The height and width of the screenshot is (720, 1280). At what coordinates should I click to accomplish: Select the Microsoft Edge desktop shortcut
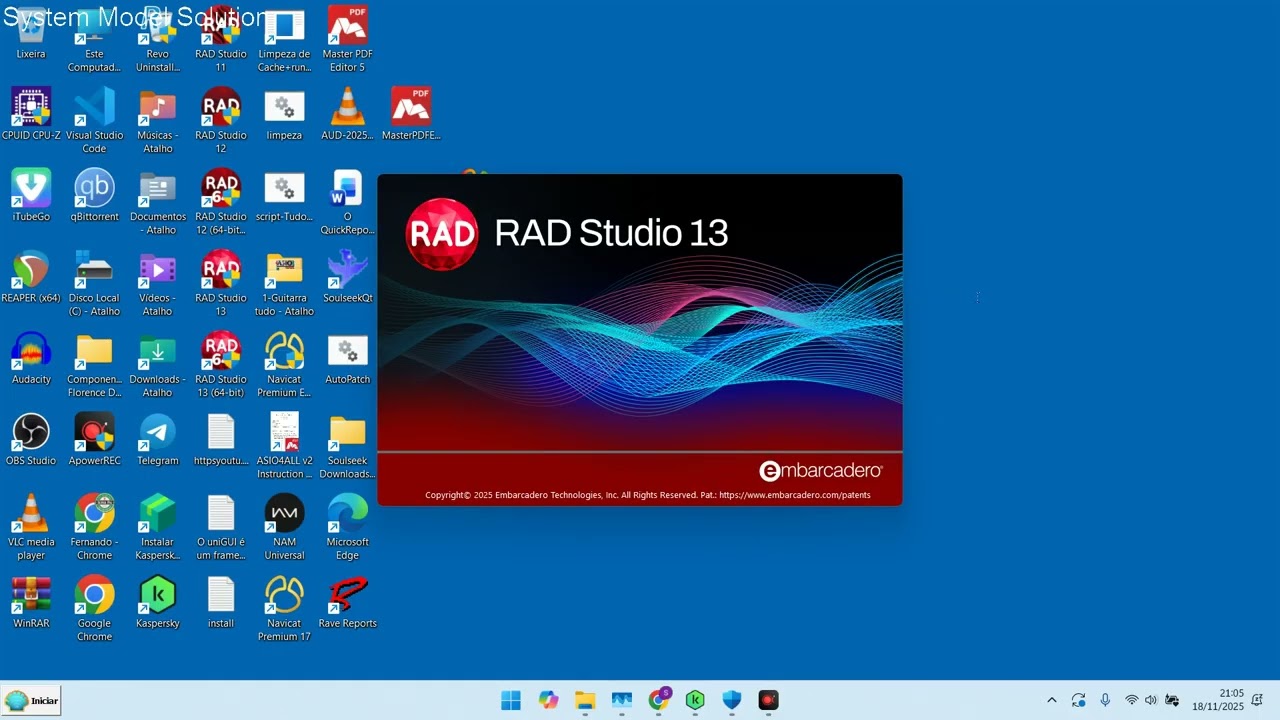coord(347,526)
